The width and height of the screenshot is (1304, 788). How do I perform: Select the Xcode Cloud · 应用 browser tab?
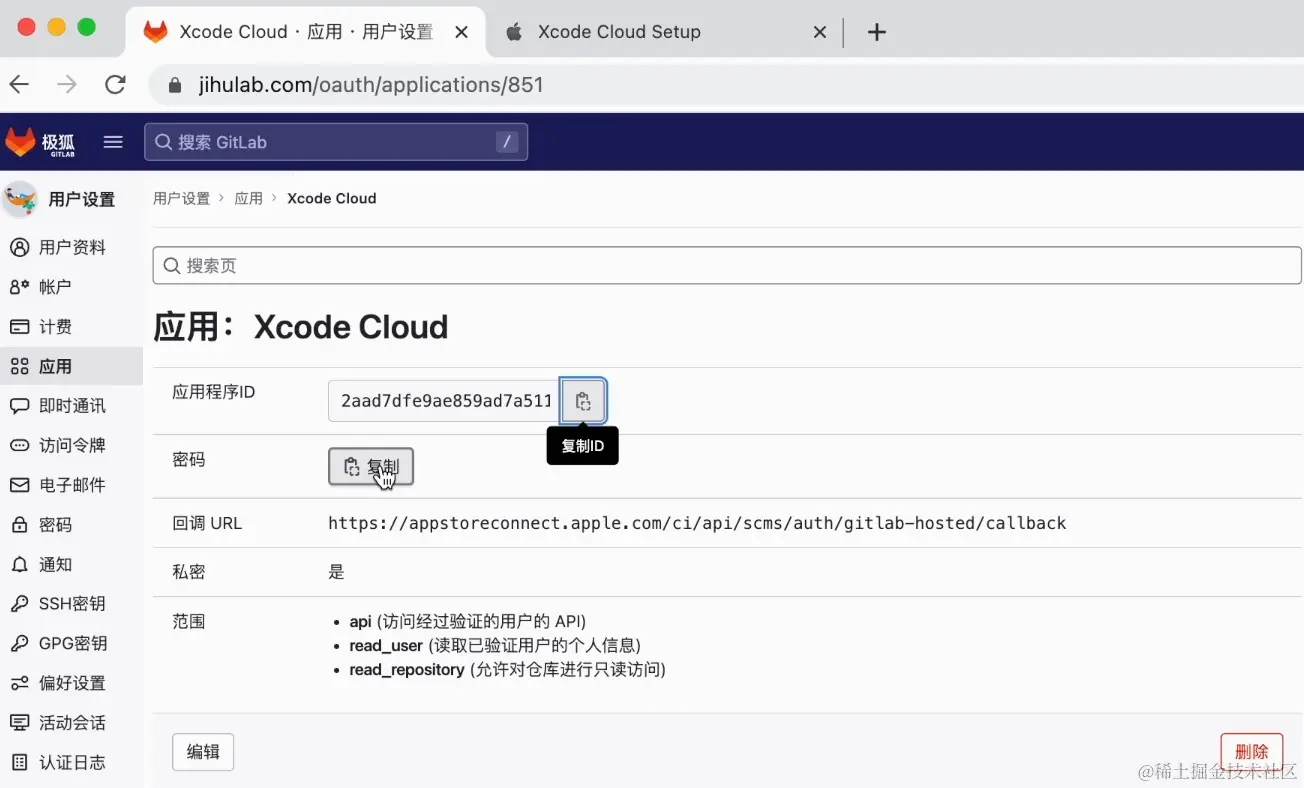pyautogui.click(x=306, y=32)
